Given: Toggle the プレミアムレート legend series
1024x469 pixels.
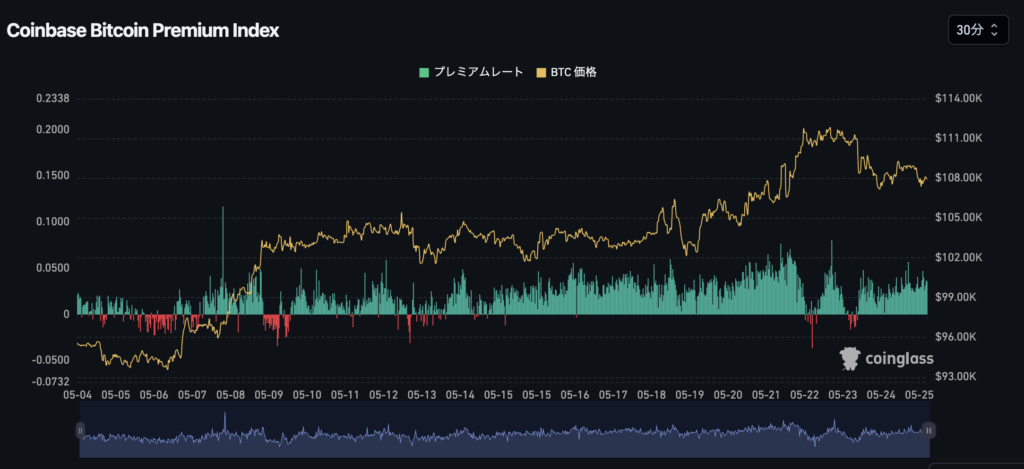Looking at the screenshot, I should [x=471, y=72].
